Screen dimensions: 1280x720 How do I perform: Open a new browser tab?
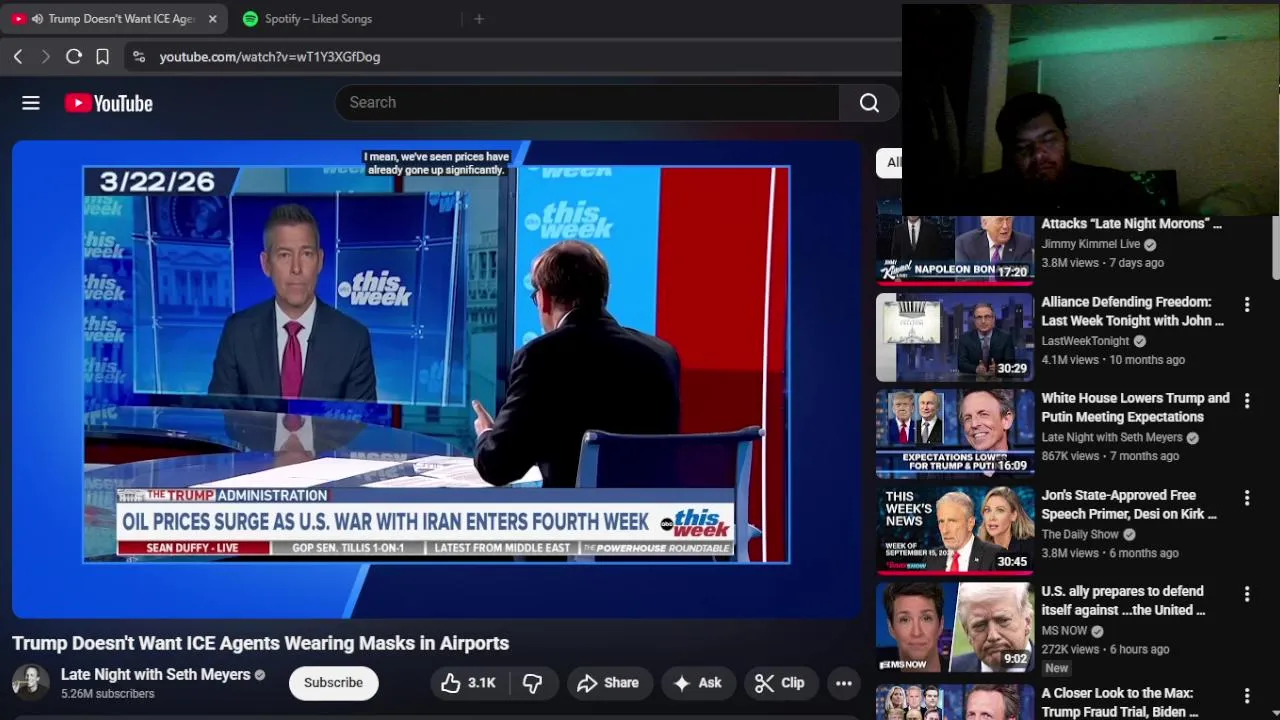pos(479,19)
